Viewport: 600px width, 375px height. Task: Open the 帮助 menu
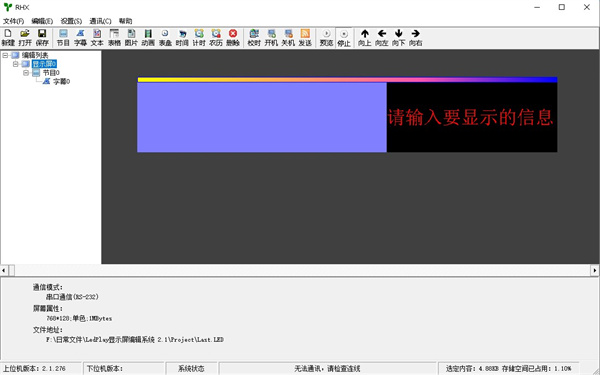126,21
